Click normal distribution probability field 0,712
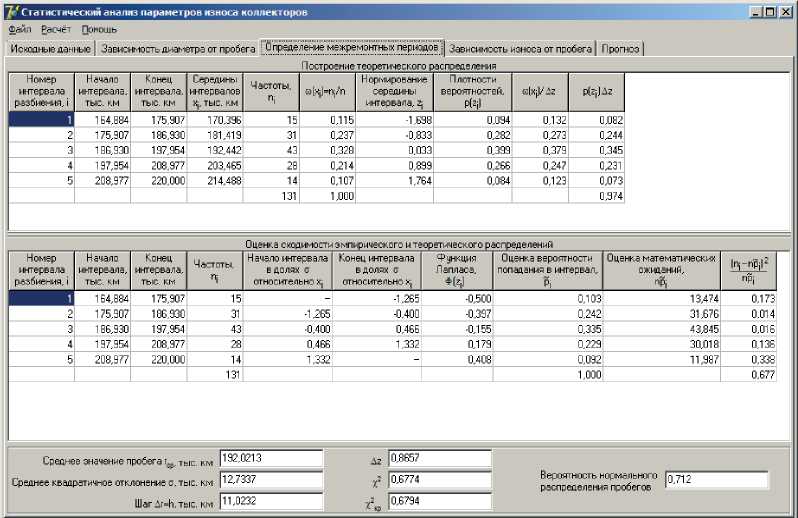The height and width of the screenshot is (518, 798). click(717, 479)
